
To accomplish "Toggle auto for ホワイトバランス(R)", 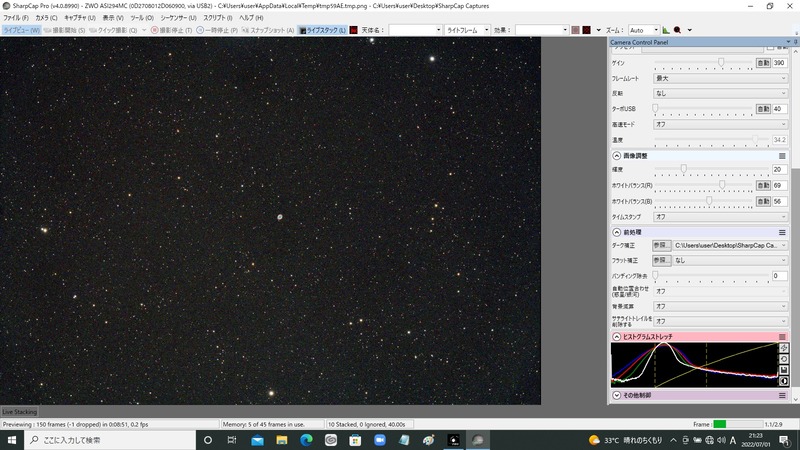I will point(763,186).
